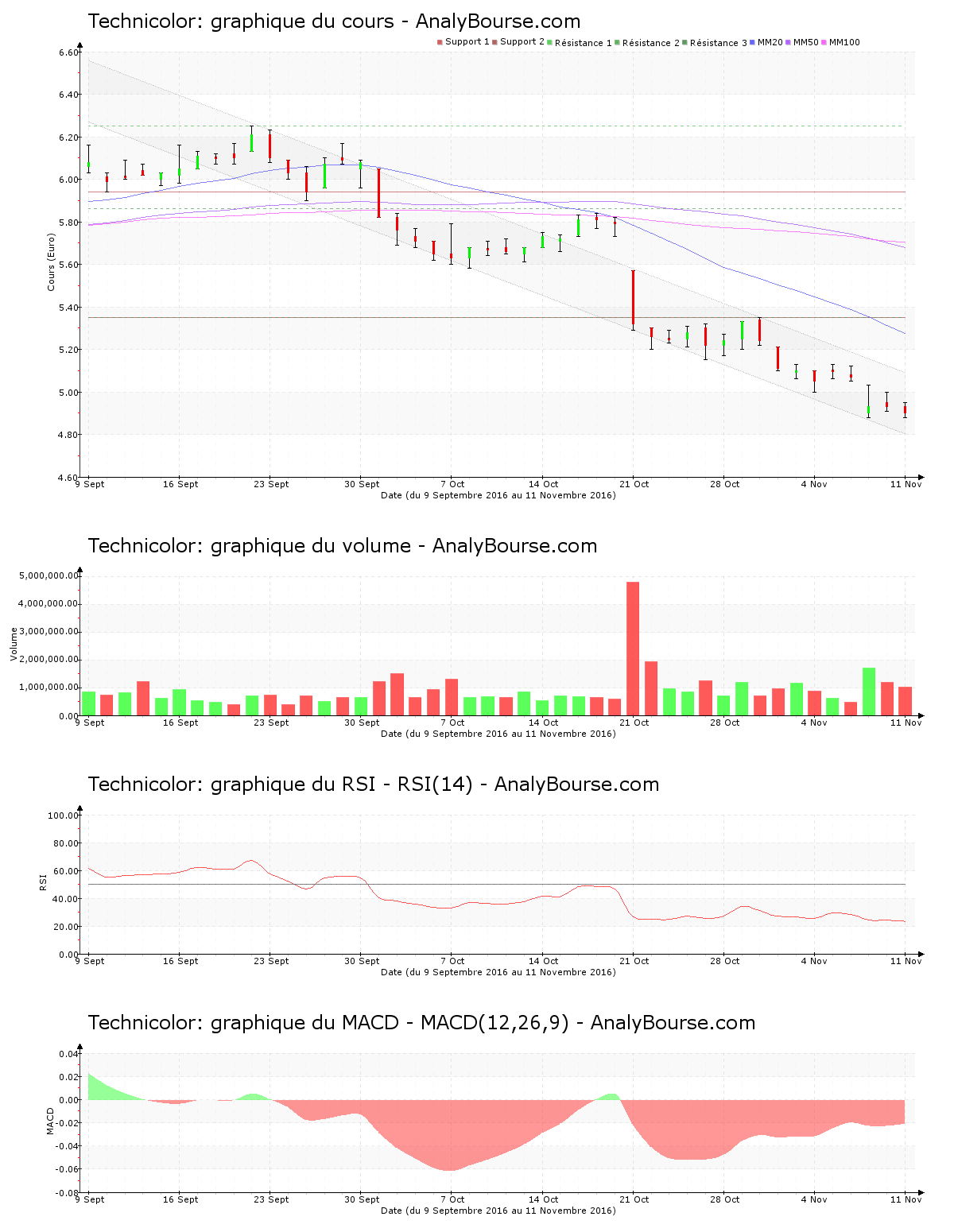Select the 'MM50' legend label

point(806,42)
